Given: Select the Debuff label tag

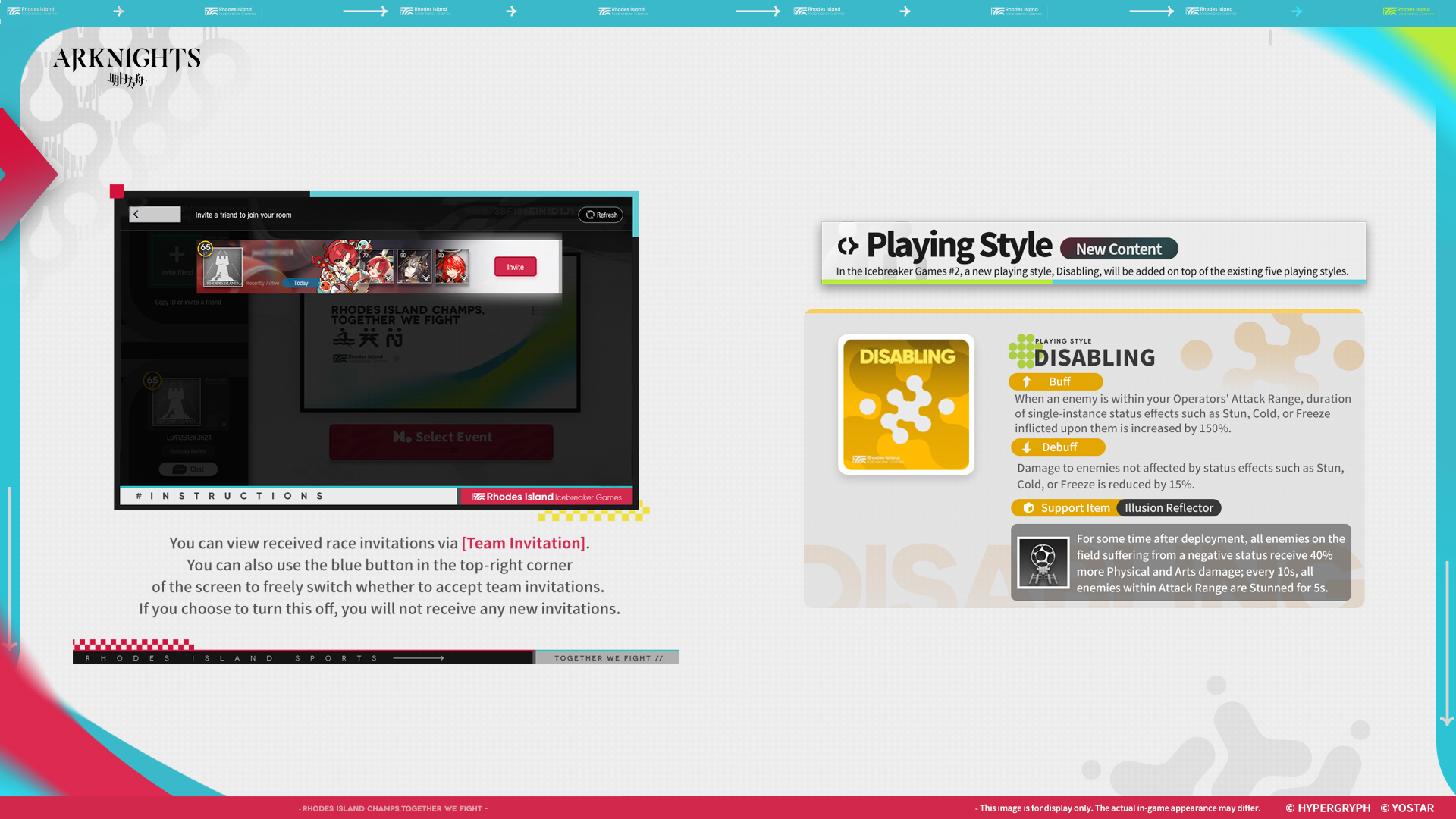Looking at the screenshot, I should point(1057,447).
